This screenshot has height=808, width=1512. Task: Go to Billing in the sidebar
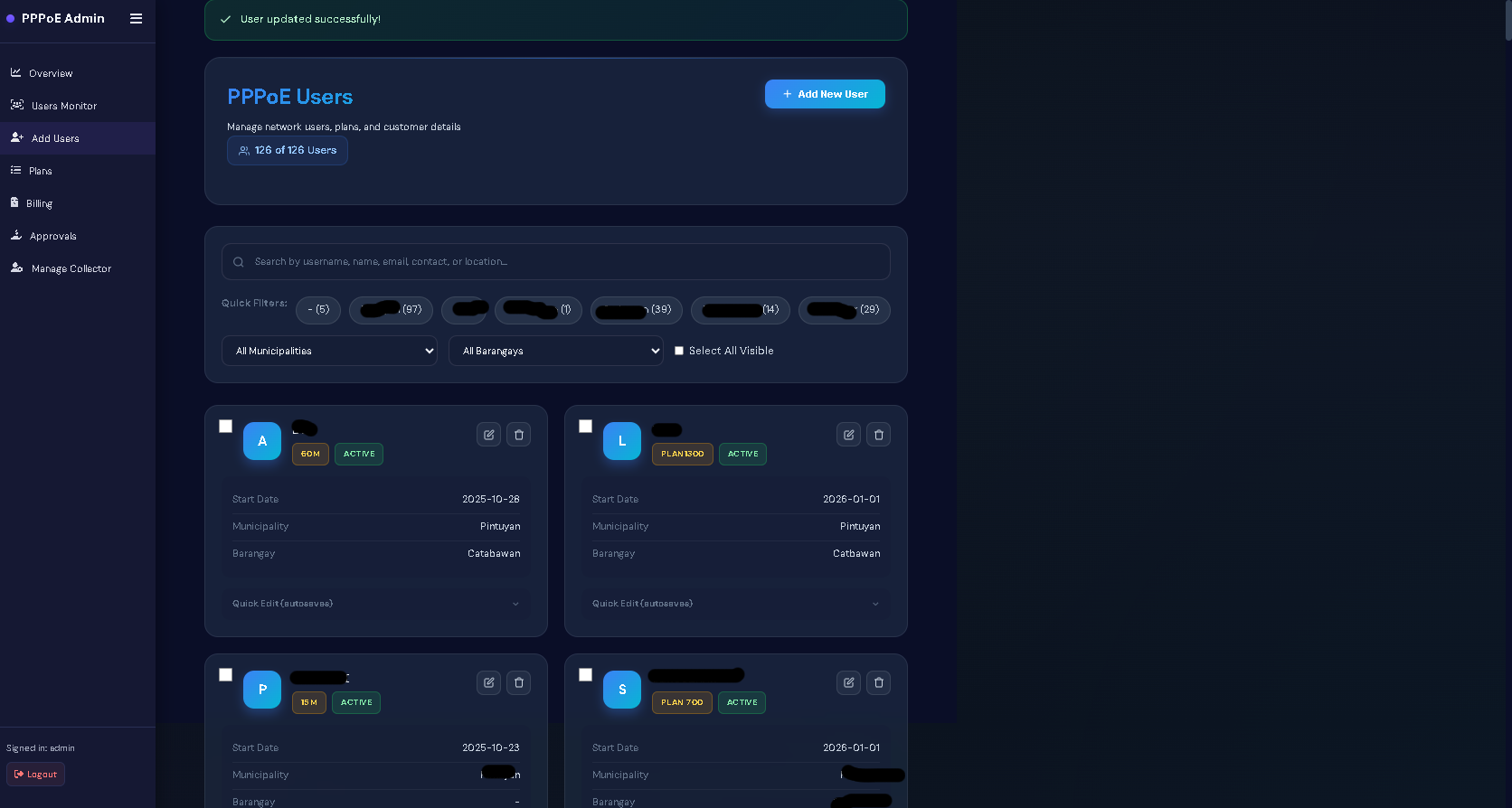point(39,203)
